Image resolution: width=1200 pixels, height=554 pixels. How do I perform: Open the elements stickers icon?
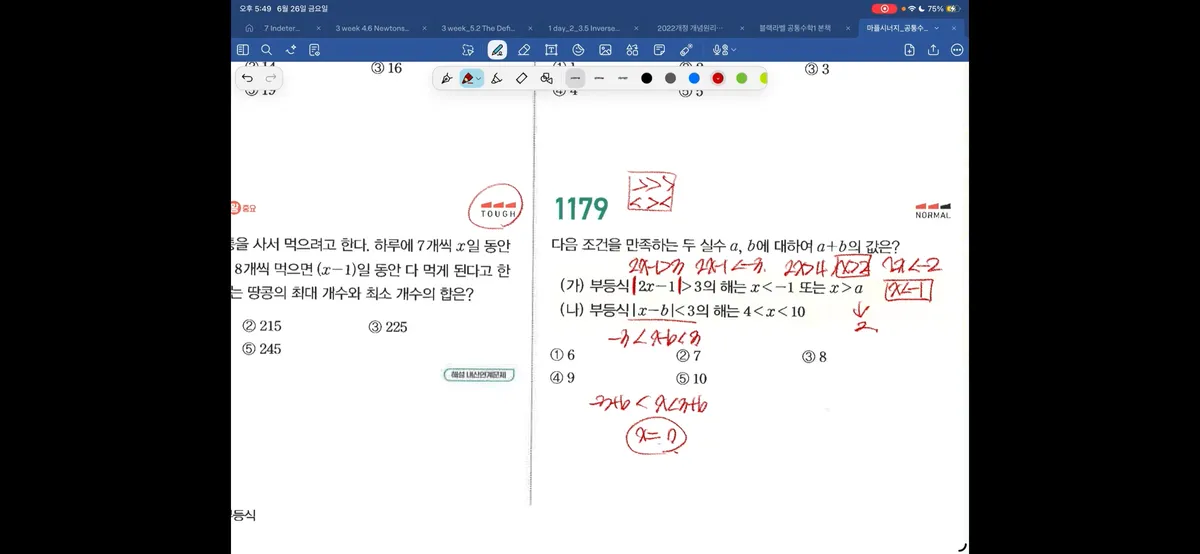pos(632,49)
